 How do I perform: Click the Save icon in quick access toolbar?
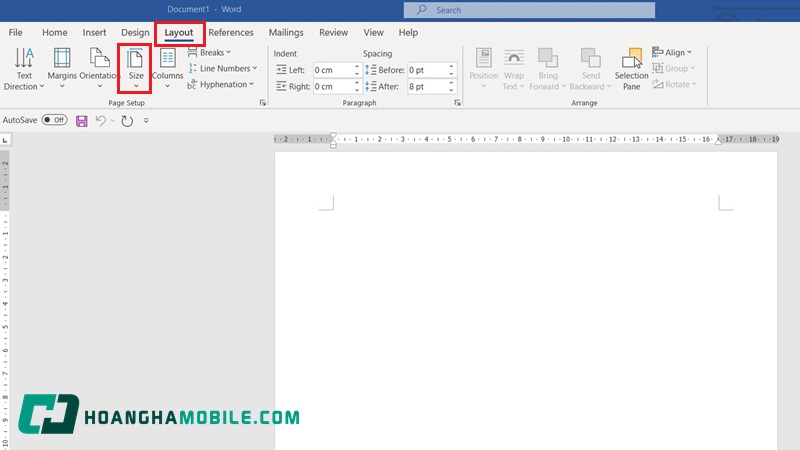82,120
